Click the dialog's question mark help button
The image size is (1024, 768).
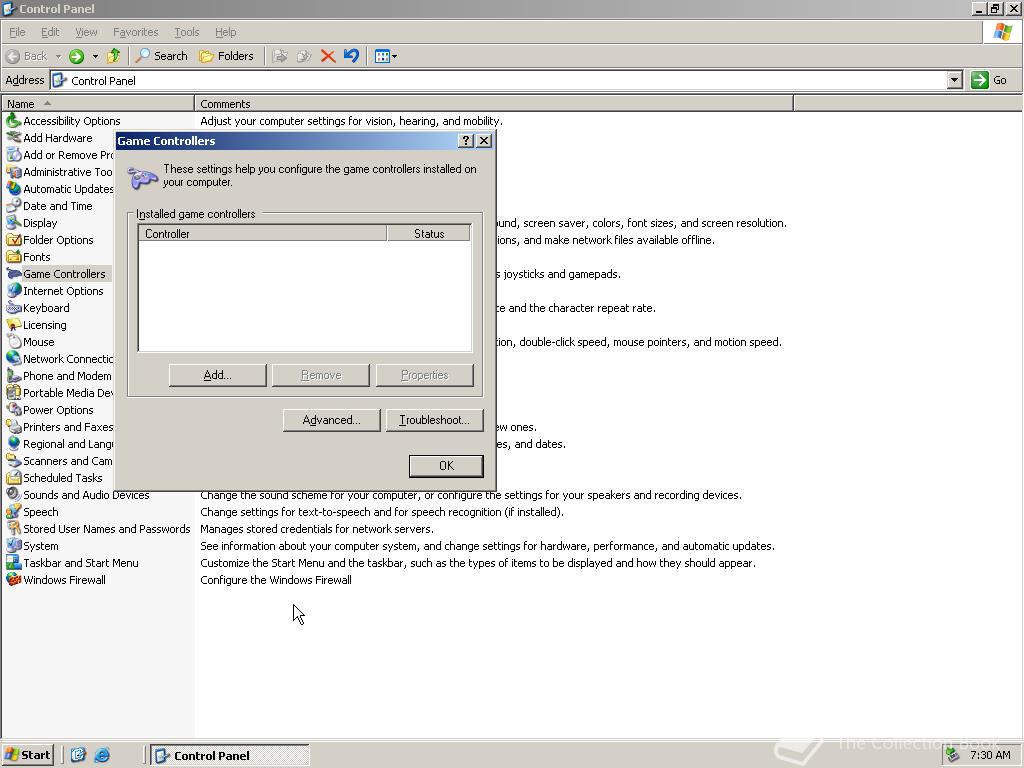point(466,140)
